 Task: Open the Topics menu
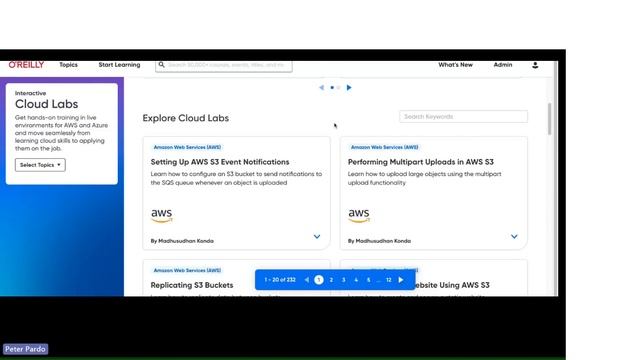[68, 65]
